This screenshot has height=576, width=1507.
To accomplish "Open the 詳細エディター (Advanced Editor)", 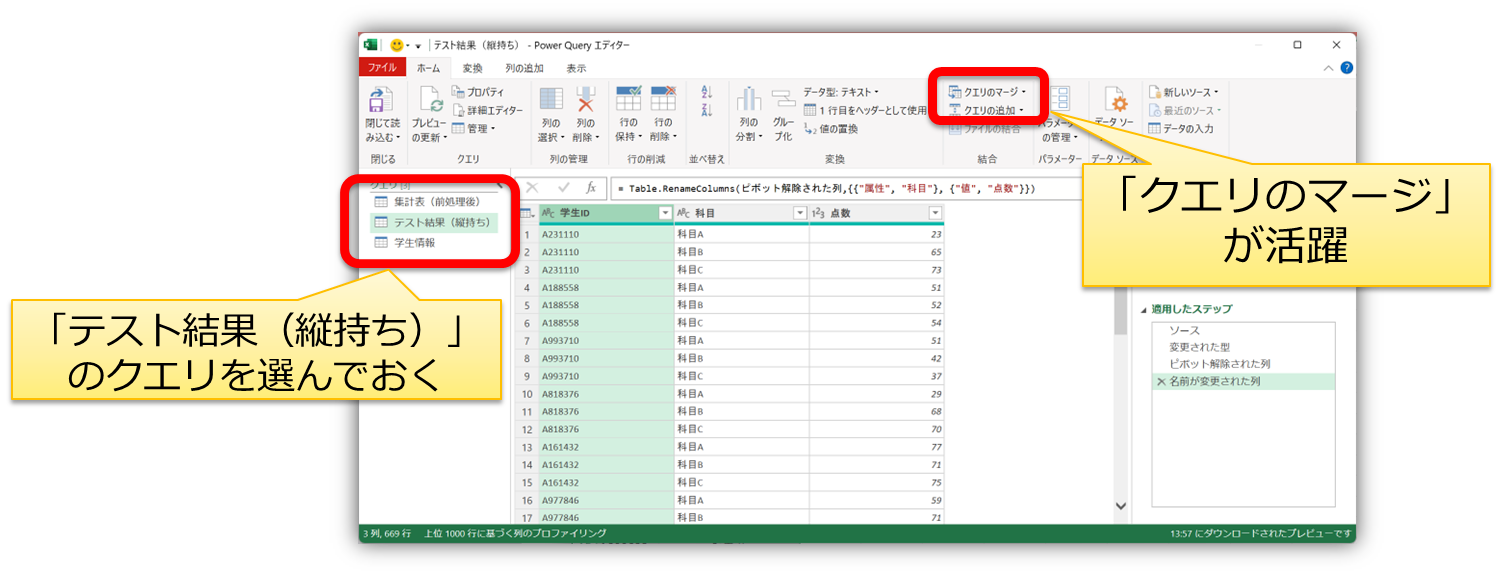I will click(x=487, y=110).
